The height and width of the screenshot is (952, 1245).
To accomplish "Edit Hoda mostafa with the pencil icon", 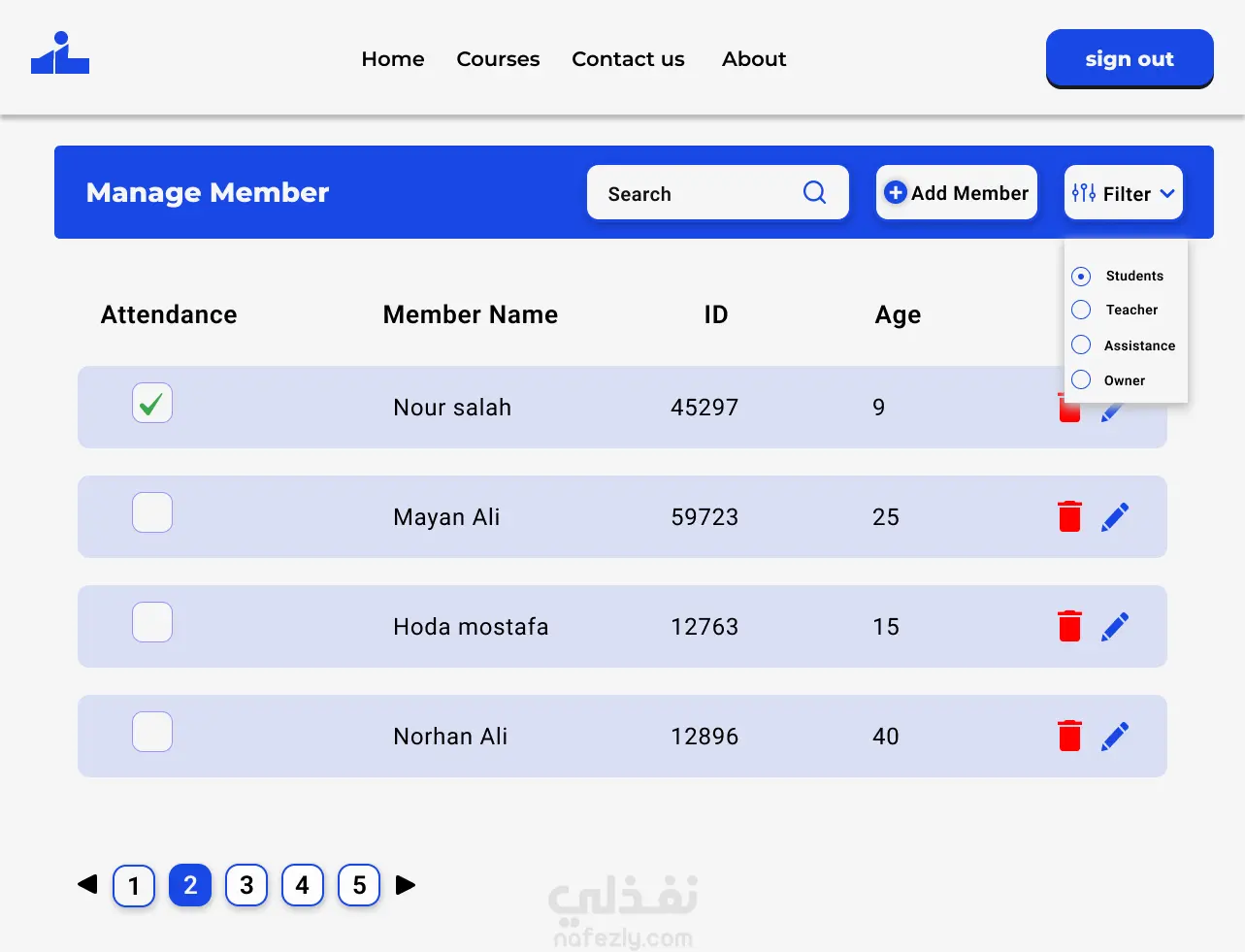I will tap(1115, 627).
